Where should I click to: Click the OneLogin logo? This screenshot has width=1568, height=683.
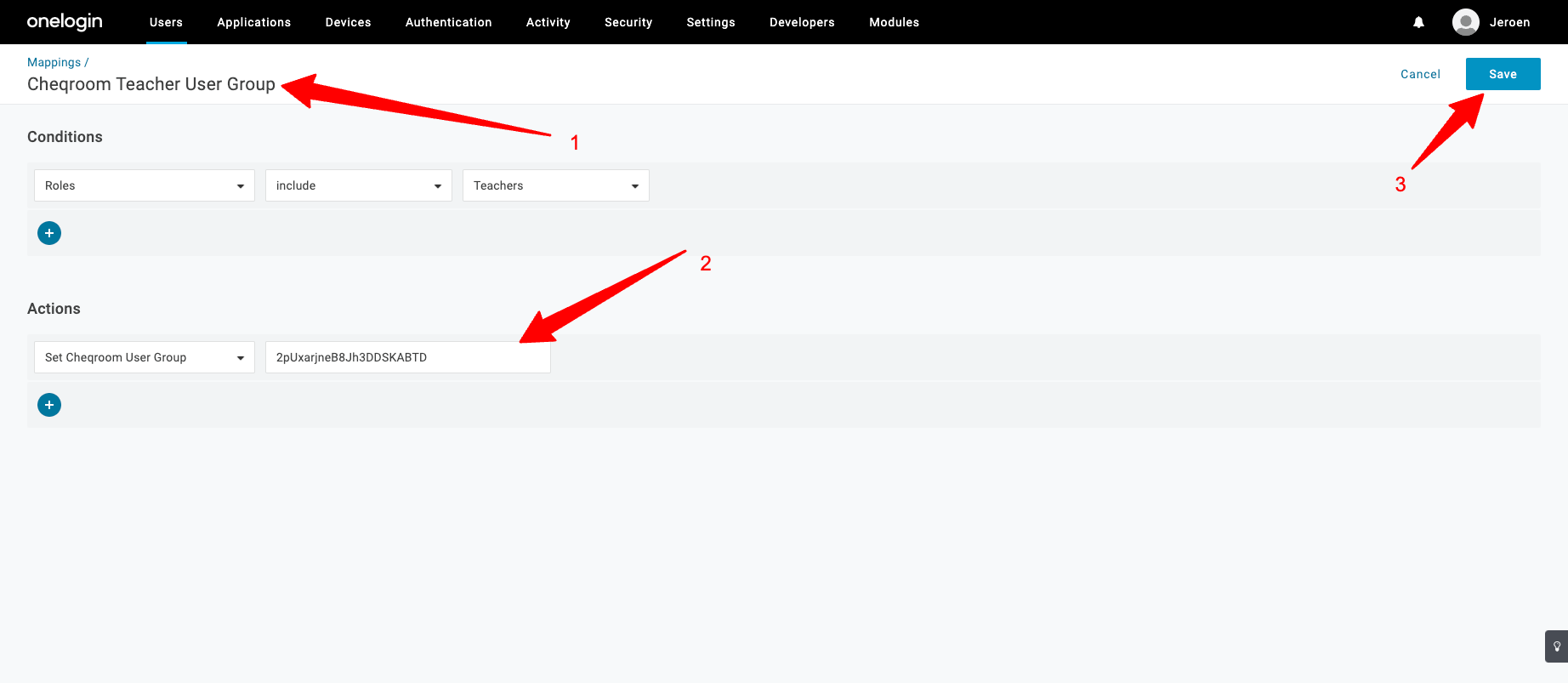click(65, 22)
